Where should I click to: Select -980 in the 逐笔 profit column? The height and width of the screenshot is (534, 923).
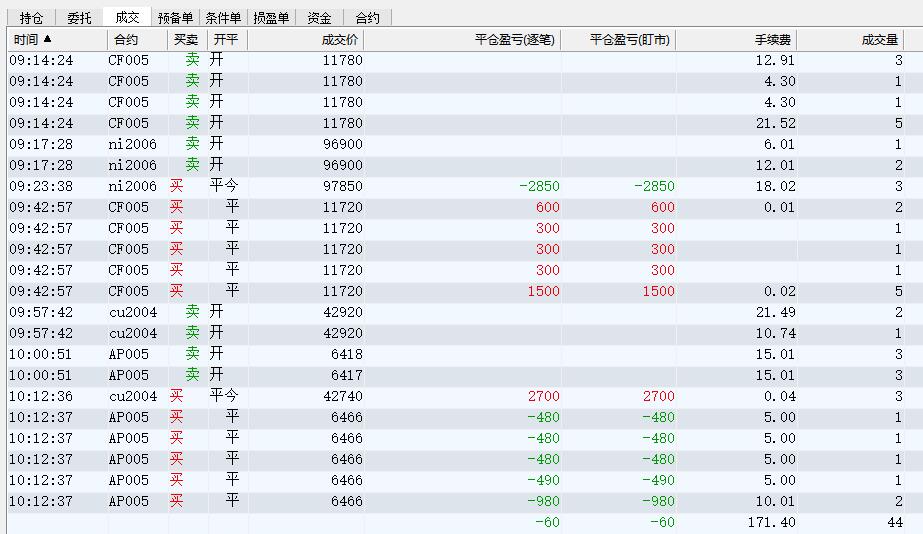point(543,502)
